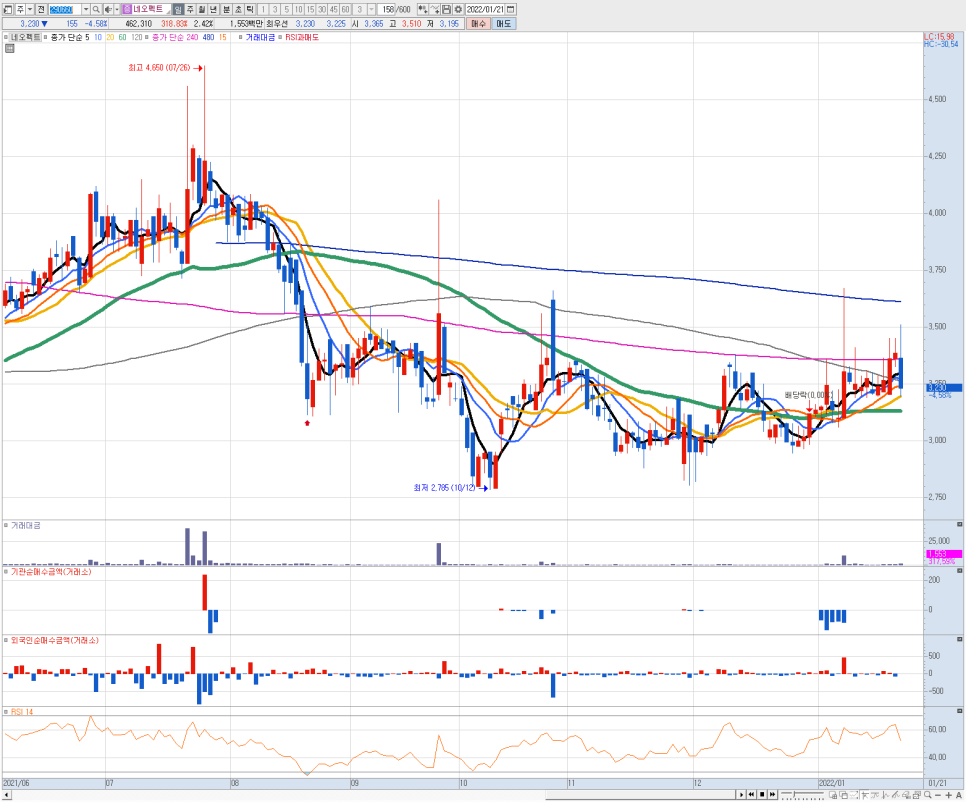Click the magnifier zoom icon in bottom bar
This screenshot has height=802, width=966.
(928, 795)
